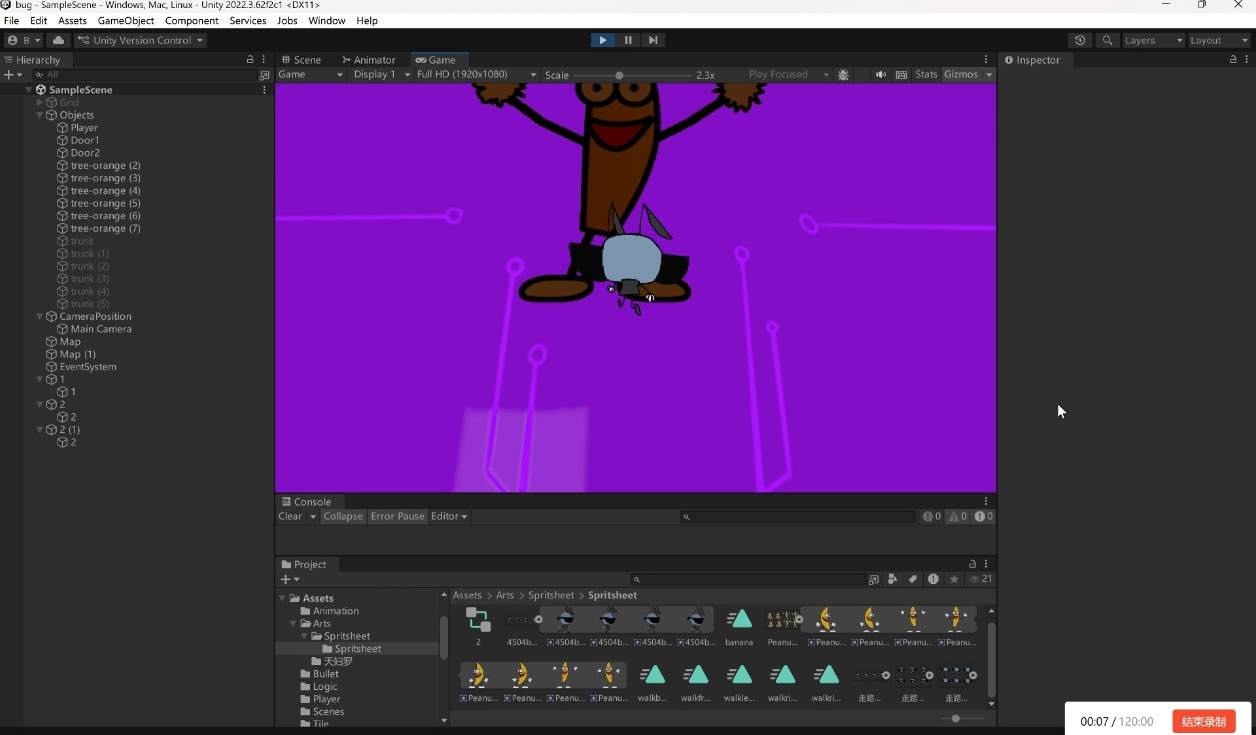
Task: Click the red stop-recording button
Action: pyautogui.click(x=1204, y=721)
